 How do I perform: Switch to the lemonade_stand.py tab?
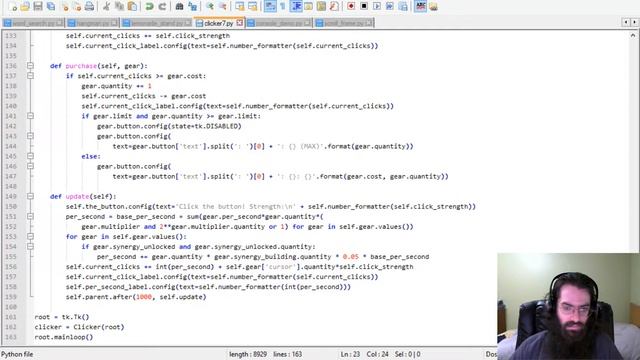157,23
